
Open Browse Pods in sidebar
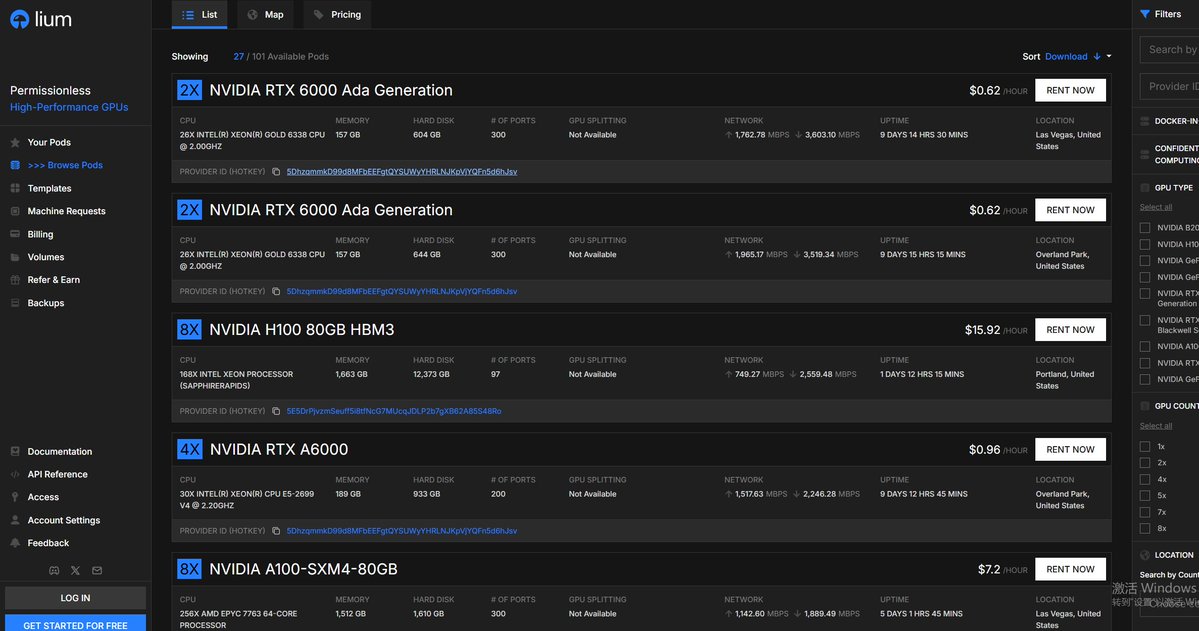coord(65,165)
